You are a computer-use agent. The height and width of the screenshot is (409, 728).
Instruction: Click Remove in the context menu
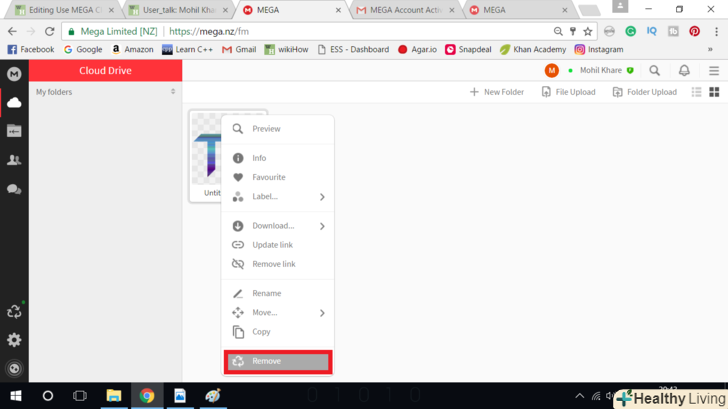tap(278, 361)
